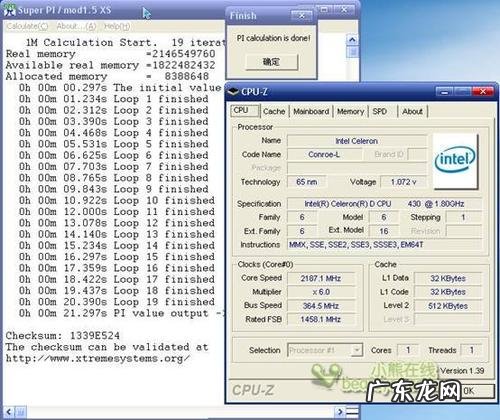Click the Threads value field

[x=471, y=350]
